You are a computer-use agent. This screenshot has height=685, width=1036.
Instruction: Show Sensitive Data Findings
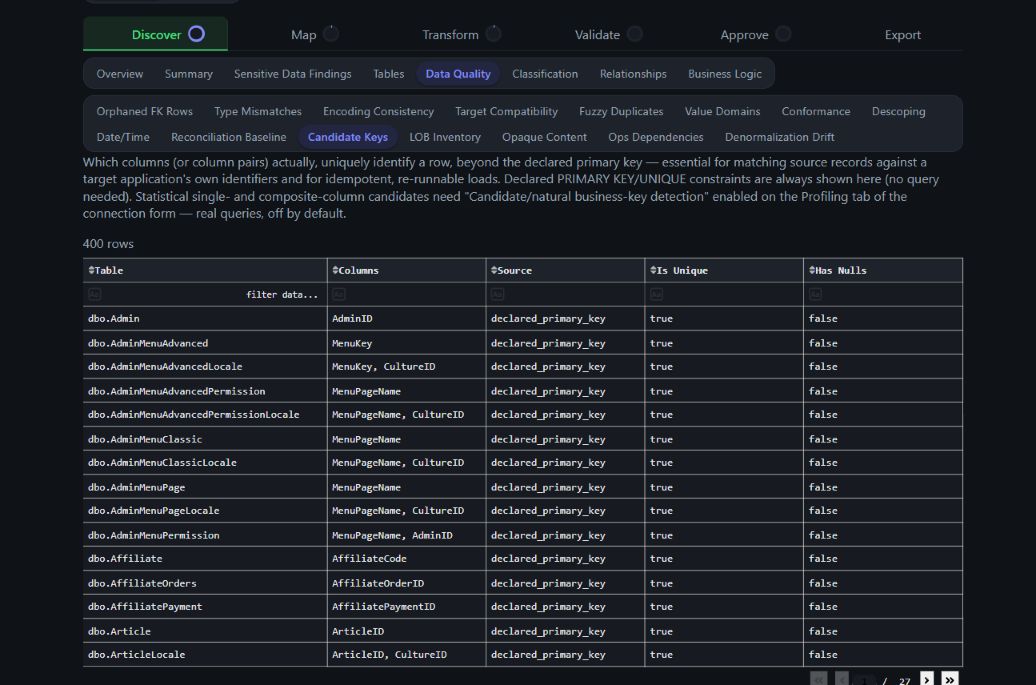(292, 74)
